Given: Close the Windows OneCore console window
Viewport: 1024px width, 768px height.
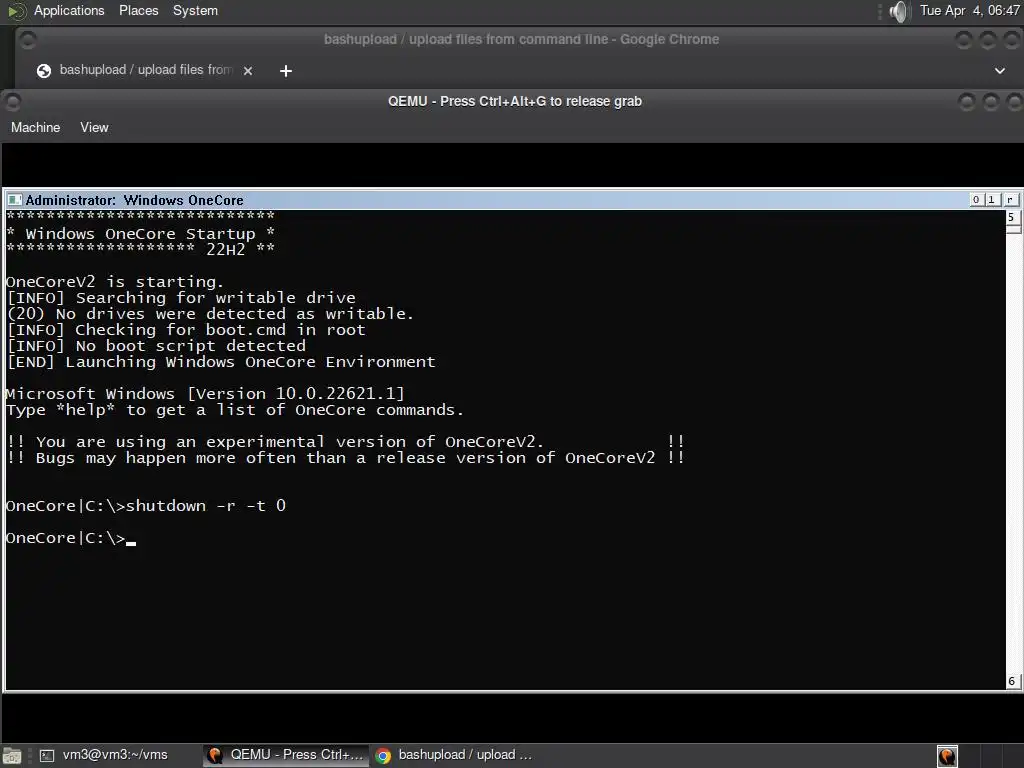Looking at the screenshot, I should [1010, 200].
